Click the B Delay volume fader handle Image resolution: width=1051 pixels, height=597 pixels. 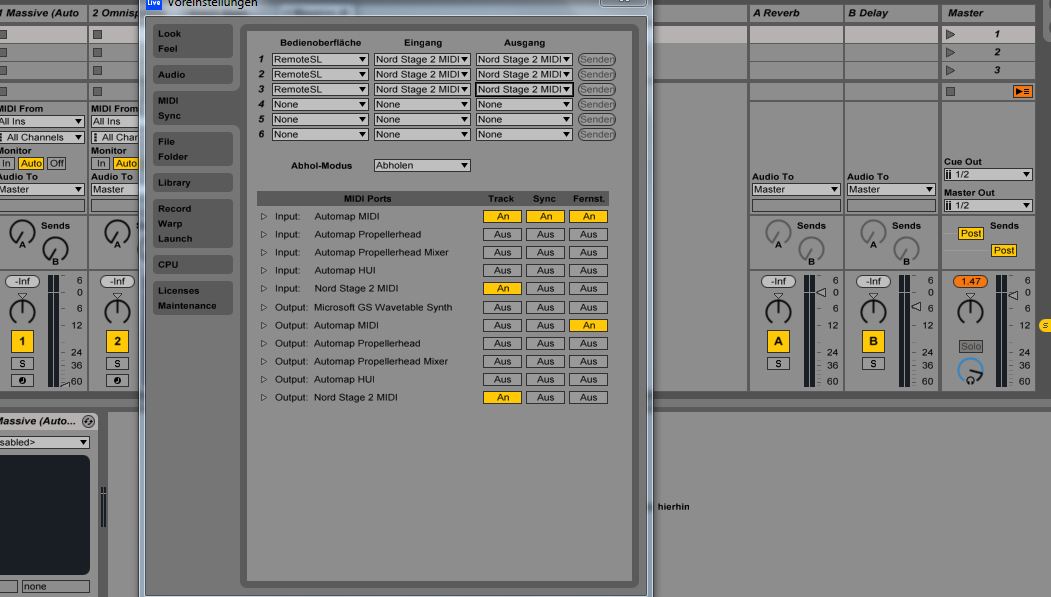point(916,306)
